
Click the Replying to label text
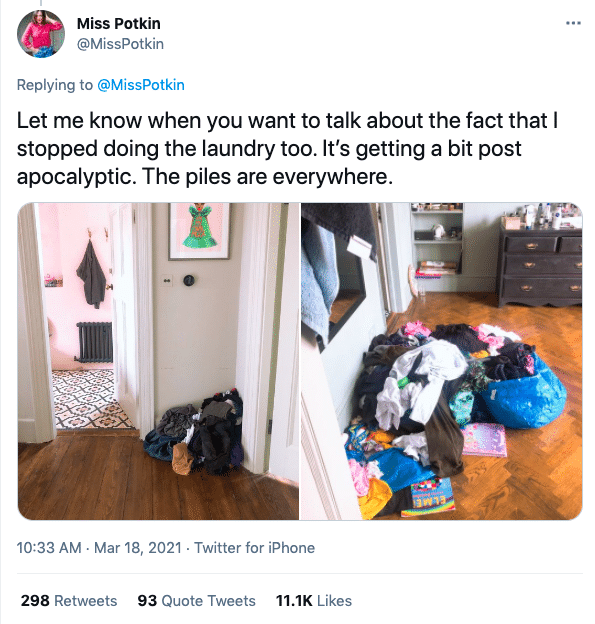click(x=55, y=85)
